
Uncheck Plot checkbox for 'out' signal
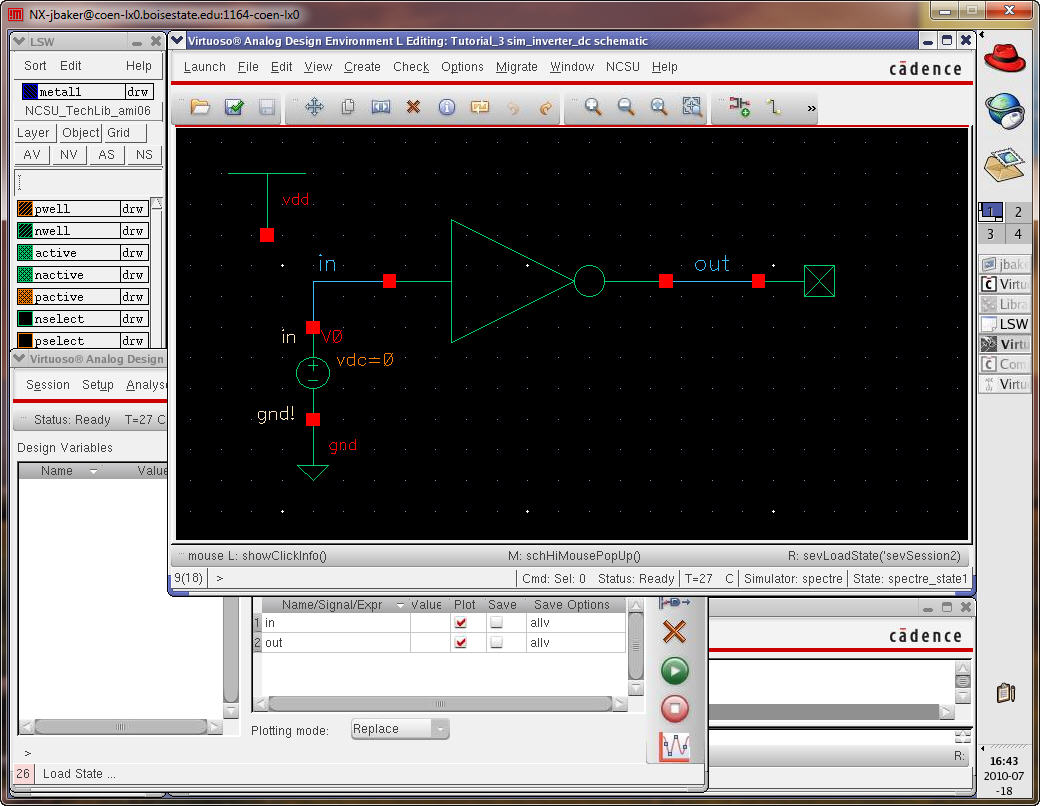pyautogui.click(x=460, y=643)
